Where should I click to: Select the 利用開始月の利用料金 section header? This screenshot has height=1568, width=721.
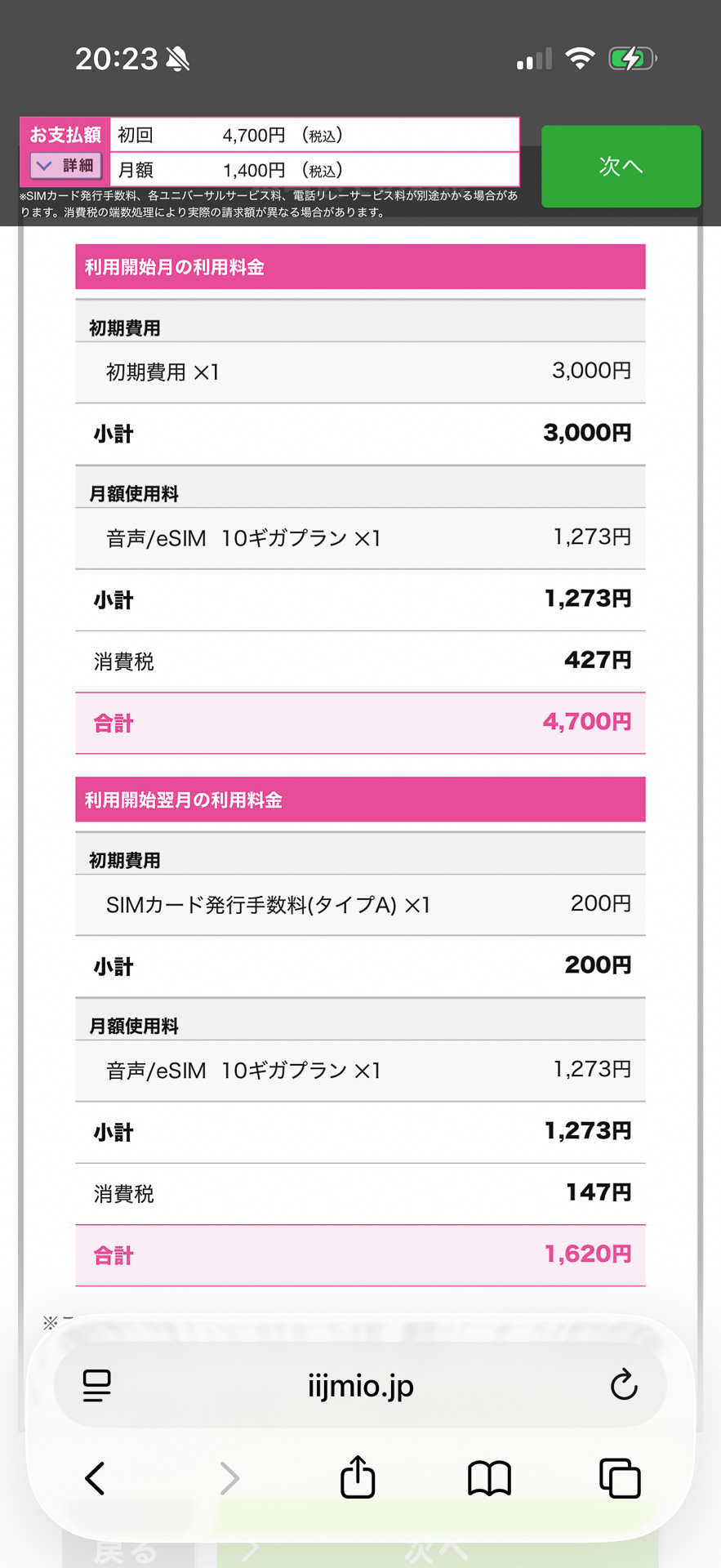point(360,267)
